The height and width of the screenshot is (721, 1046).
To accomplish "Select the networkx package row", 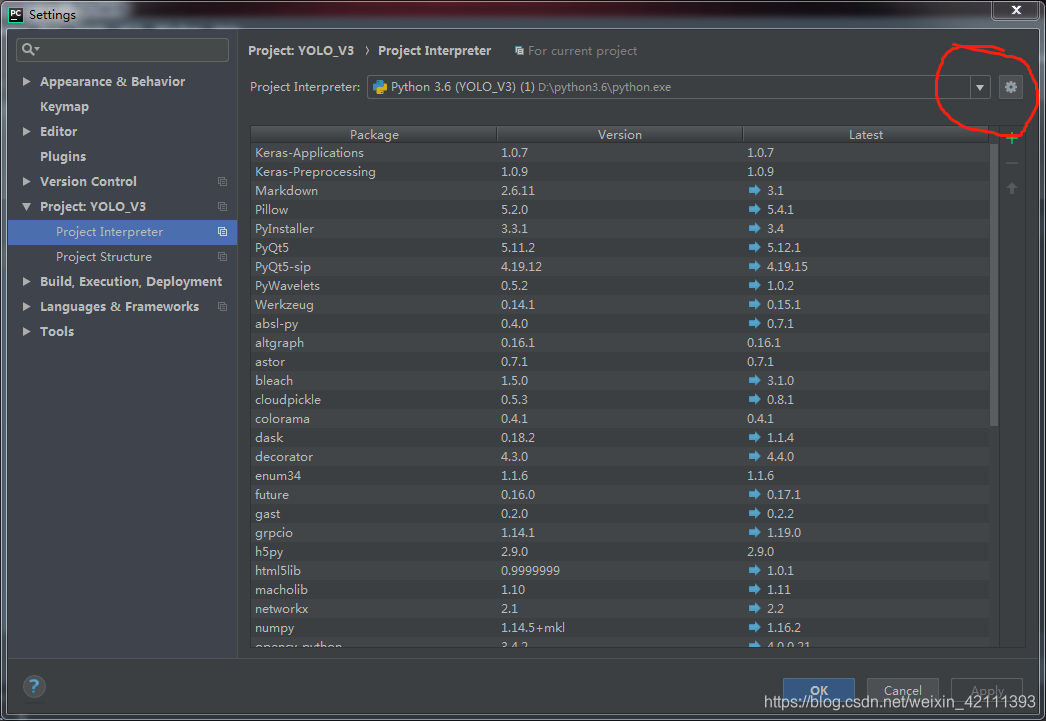I will 620,609.
